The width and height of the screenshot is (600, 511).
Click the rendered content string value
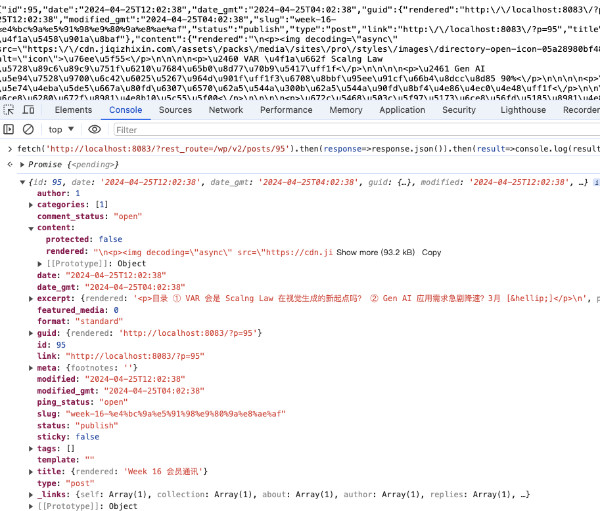[213, 252]
